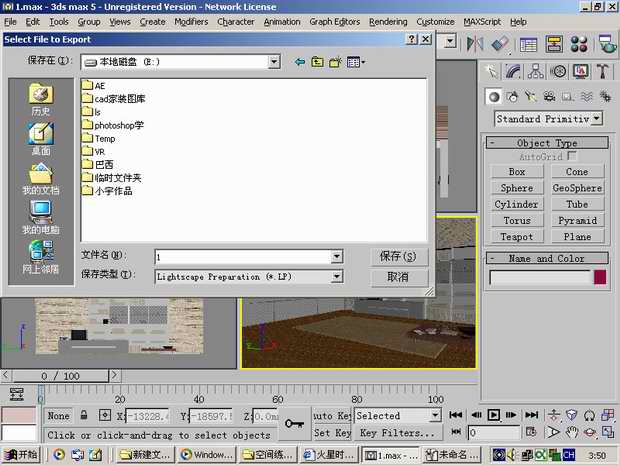Screen dimensions: 620x465
Task: Open History location in places bar
Action: (x=41, y=99)
